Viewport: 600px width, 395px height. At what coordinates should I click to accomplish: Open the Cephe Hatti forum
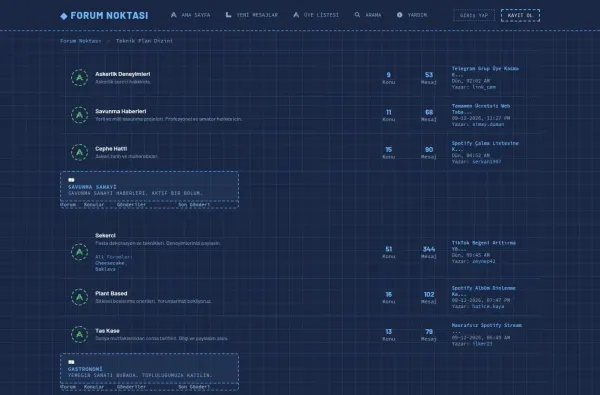(x=111, y=149)
